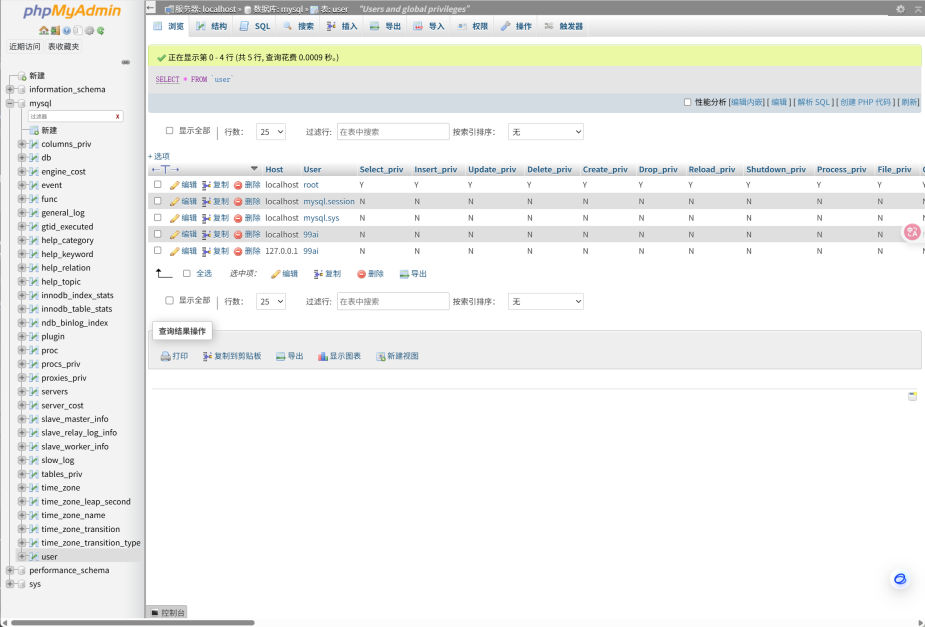This screenshot has width=925, height=627.
Task: Sort by Select_priv column header
Action: (381, 169)
